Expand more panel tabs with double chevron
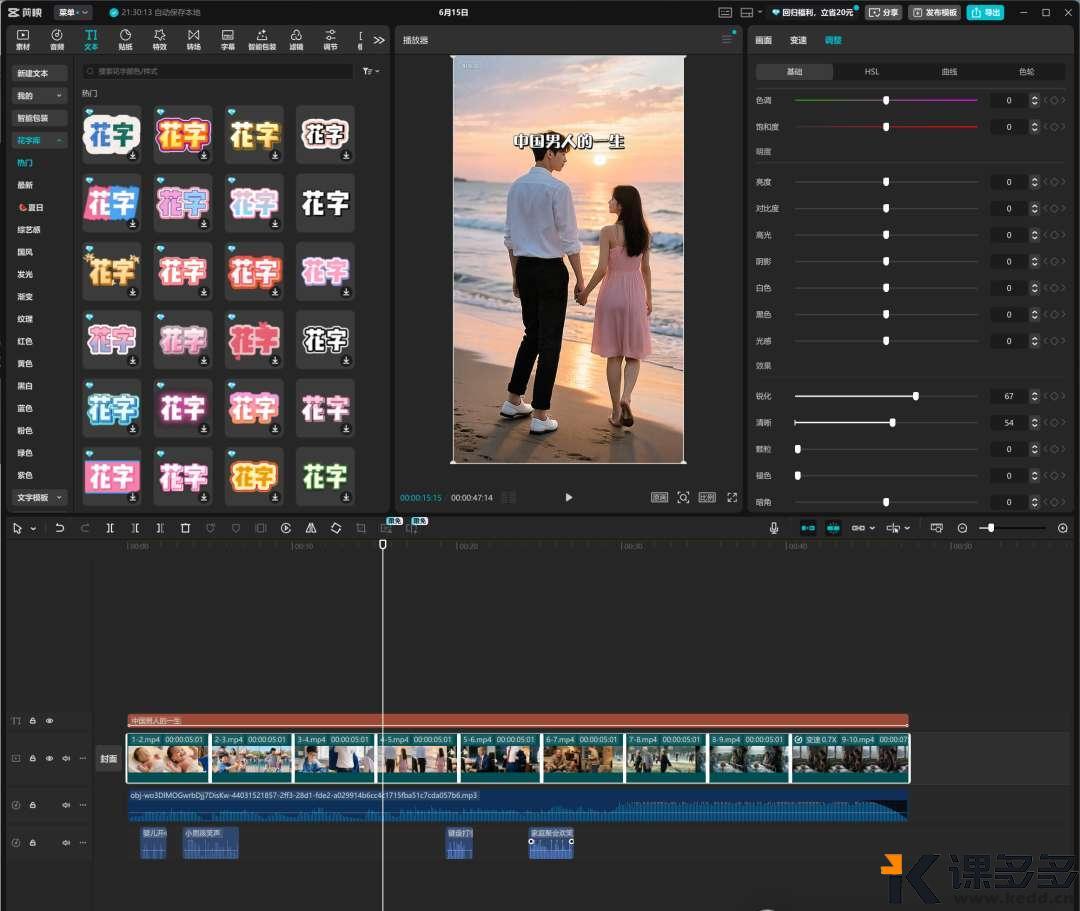1080x911 pixels. click(379, 40)
